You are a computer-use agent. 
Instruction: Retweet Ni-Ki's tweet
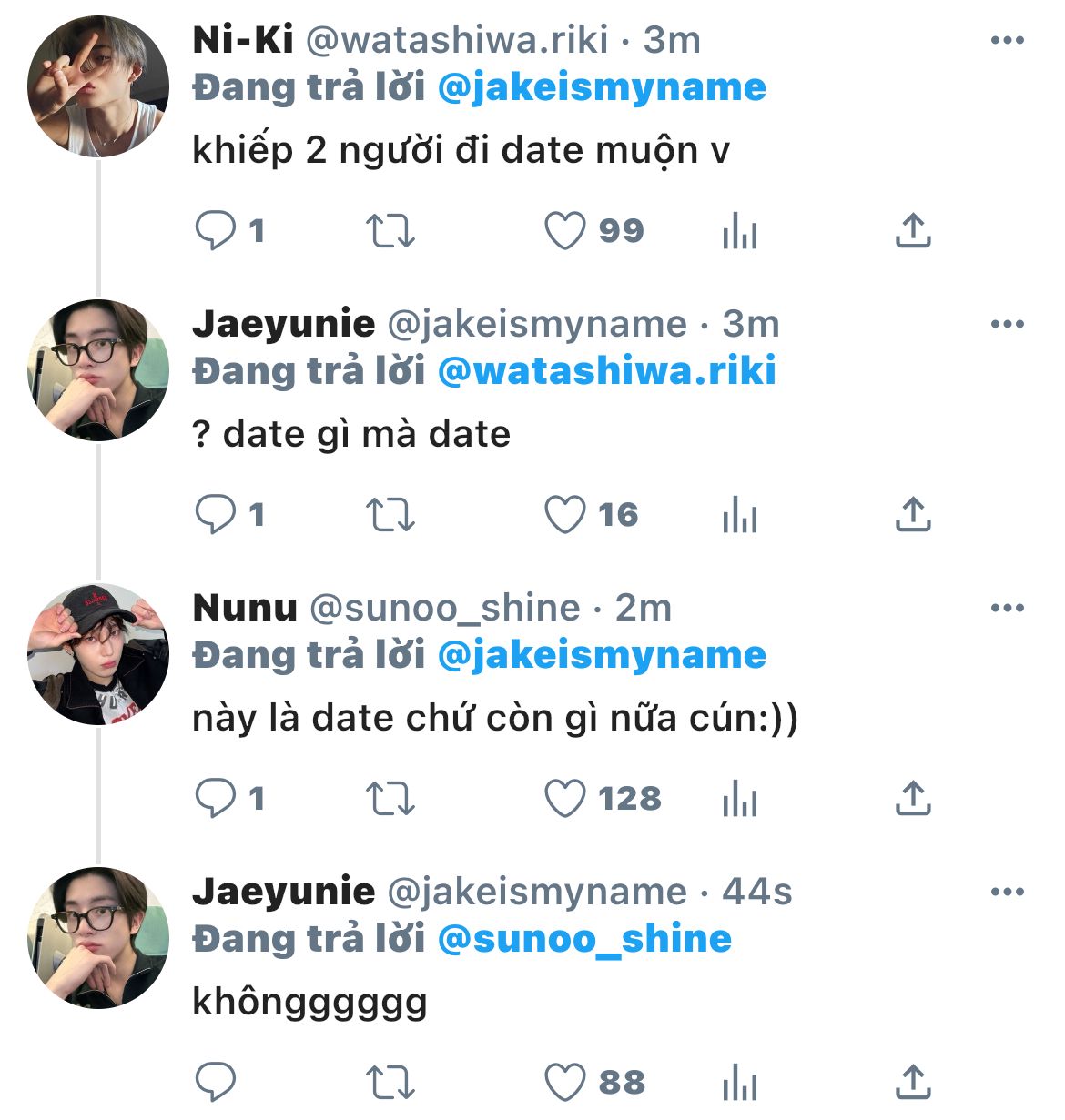[x=390, y=231]
